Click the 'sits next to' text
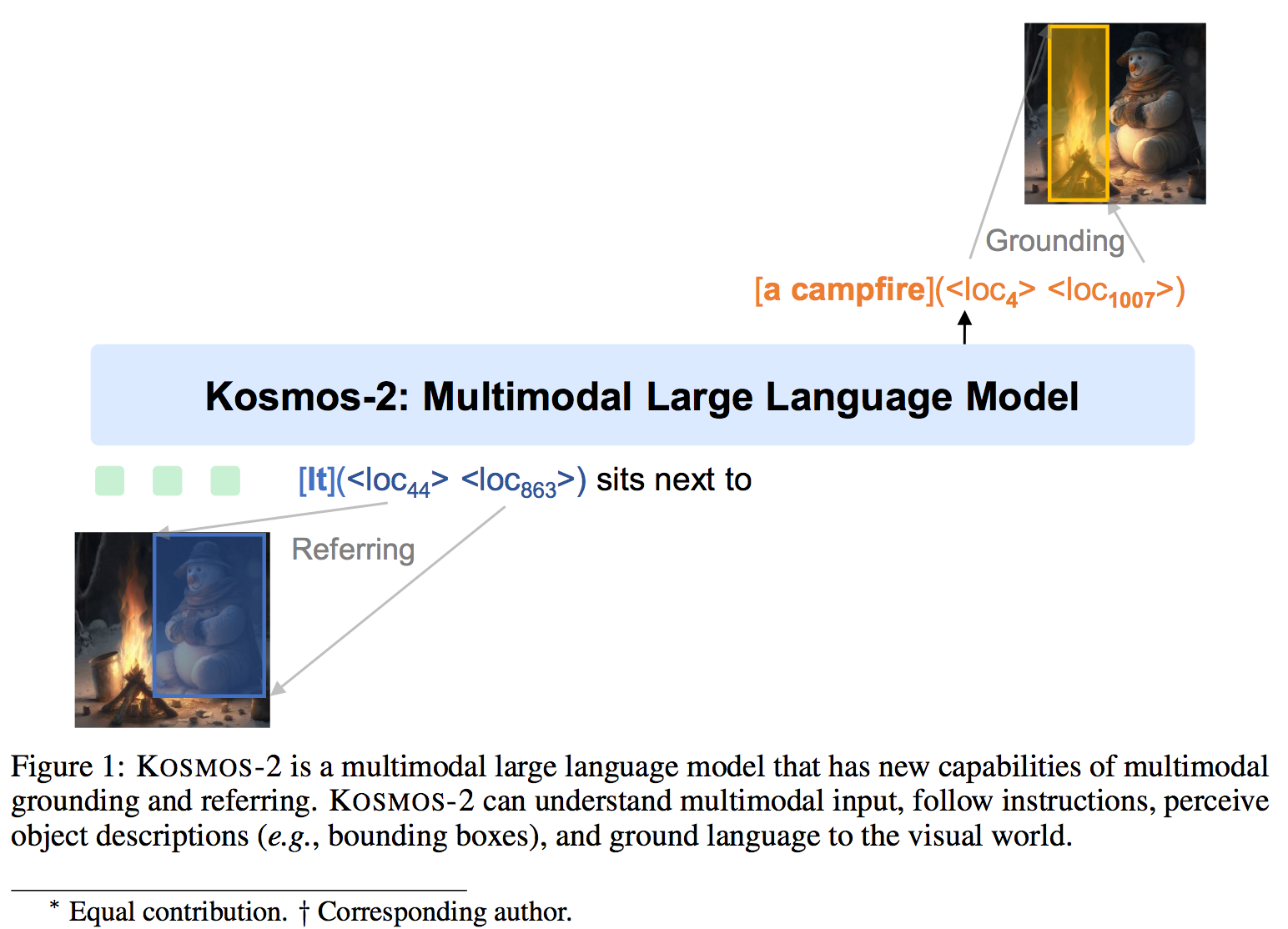The width and height of the screenshot is (1288, 929). [674, 480]
